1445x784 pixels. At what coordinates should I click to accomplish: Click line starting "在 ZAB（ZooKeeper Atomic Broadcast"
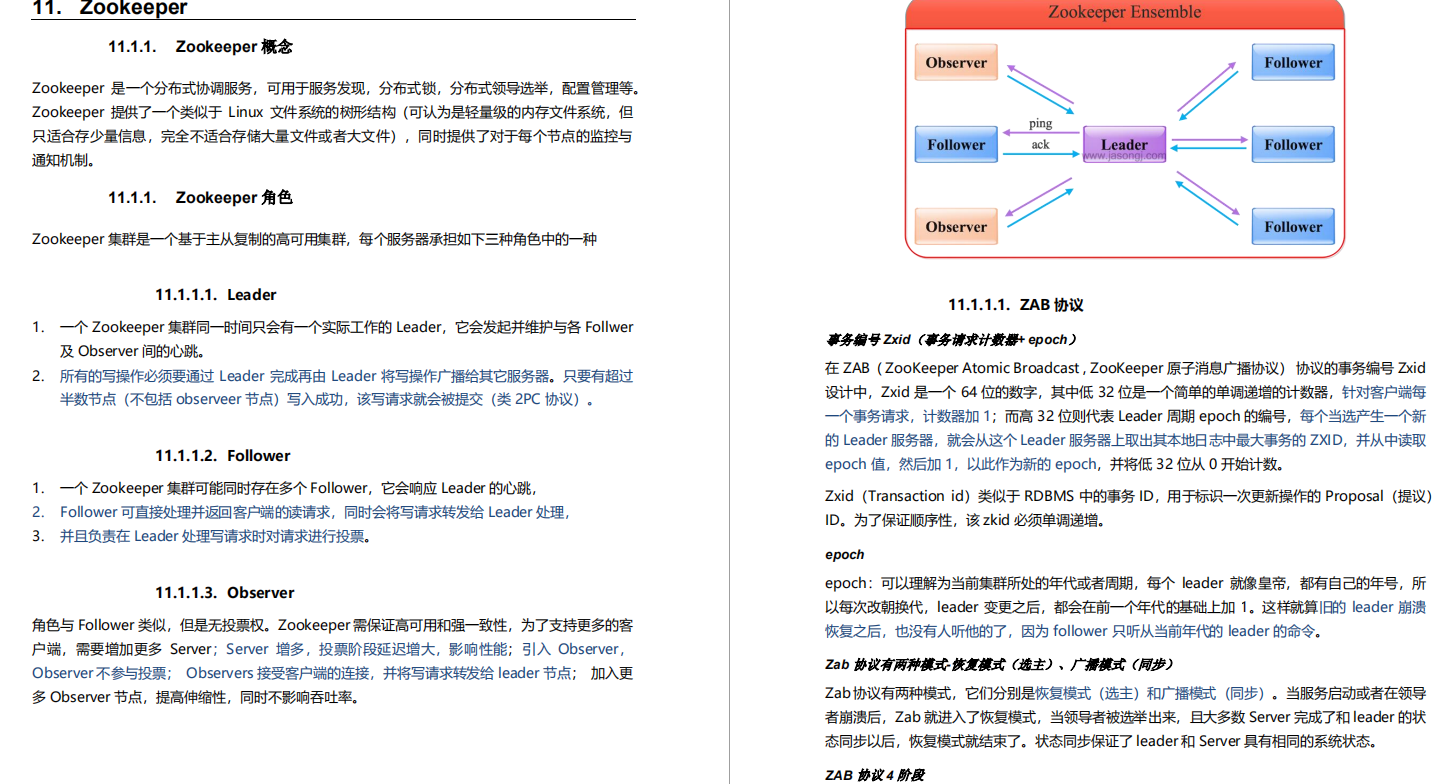point(1126,368)
